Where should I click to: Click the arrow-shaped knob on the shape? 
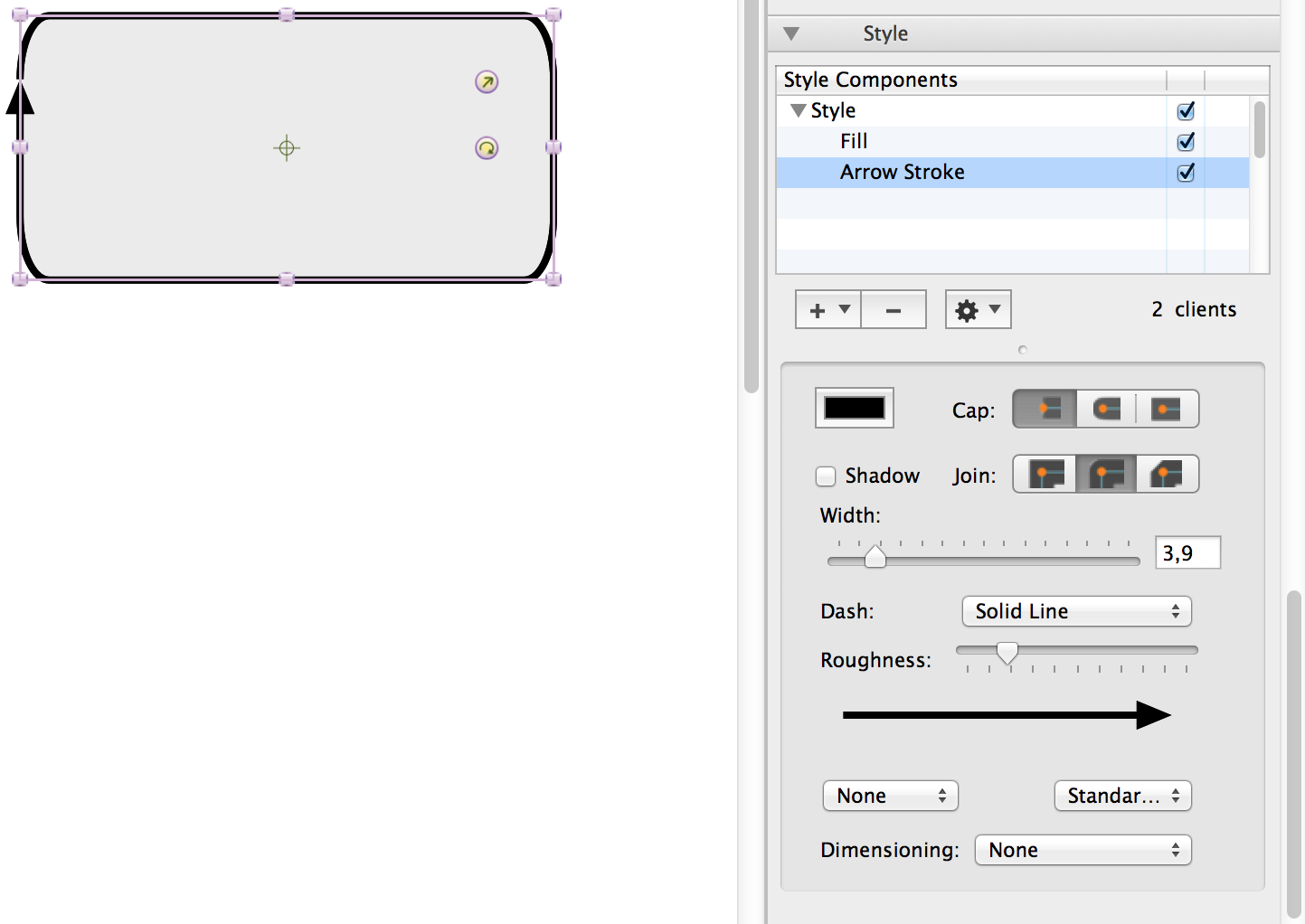point(487,82)
